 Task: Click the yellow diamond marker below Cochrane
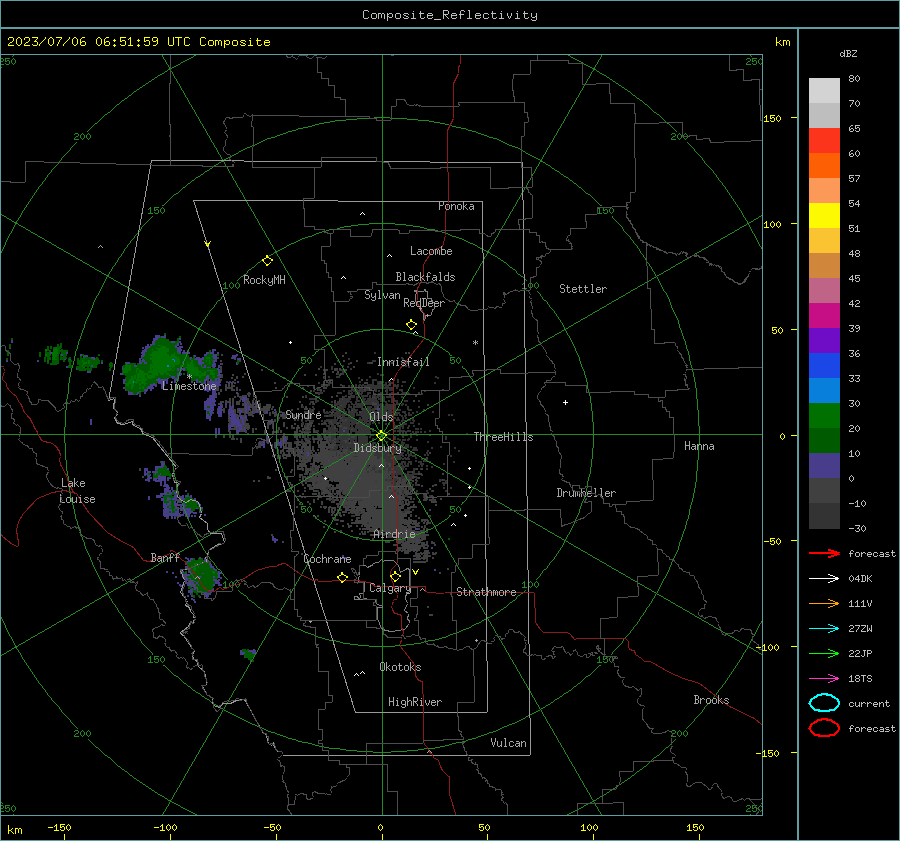coord(342,577)
